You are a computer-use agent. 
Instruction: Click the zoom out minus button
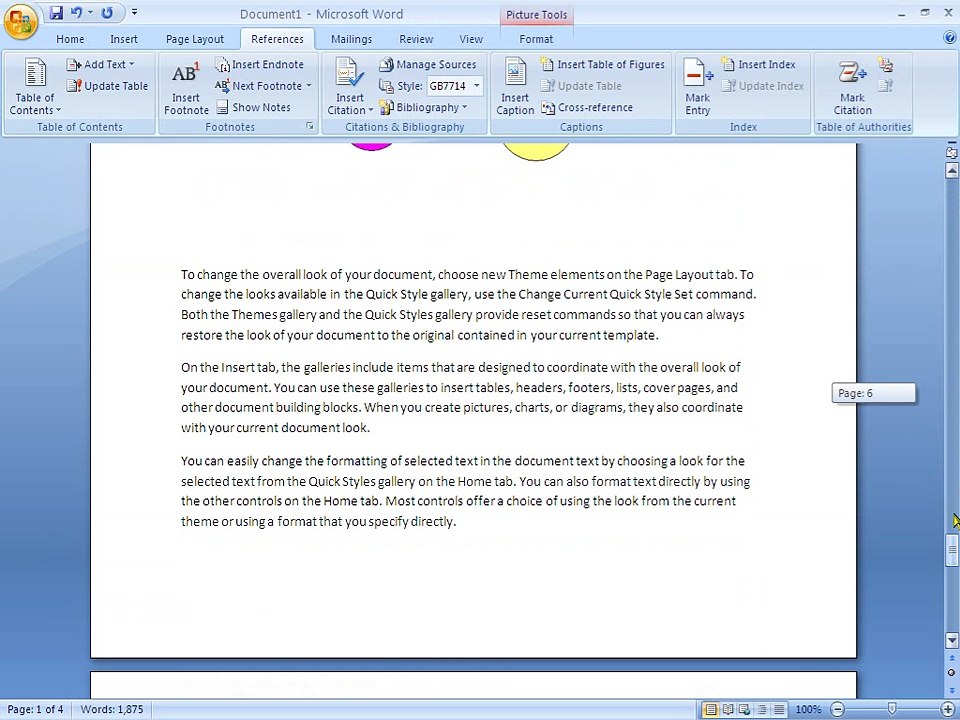837,710
